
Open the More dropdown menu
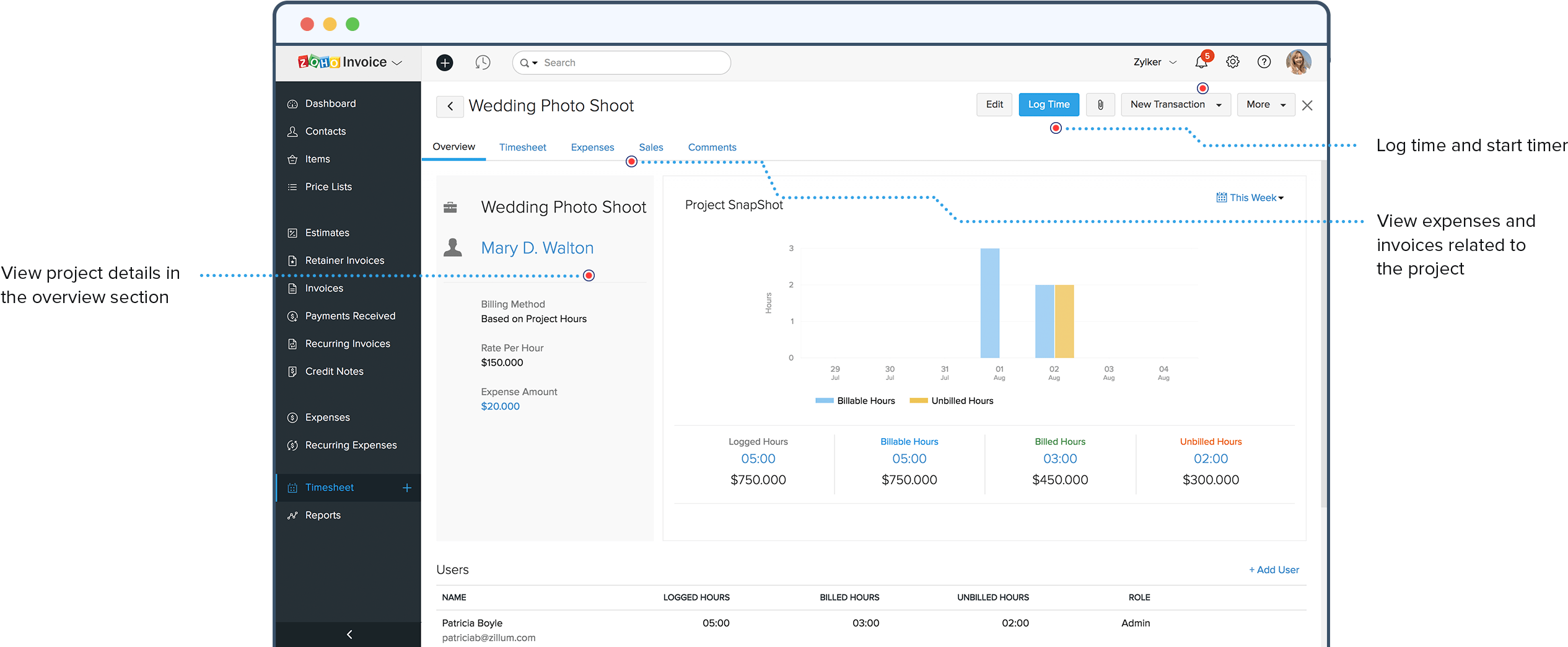[1265, 105]
